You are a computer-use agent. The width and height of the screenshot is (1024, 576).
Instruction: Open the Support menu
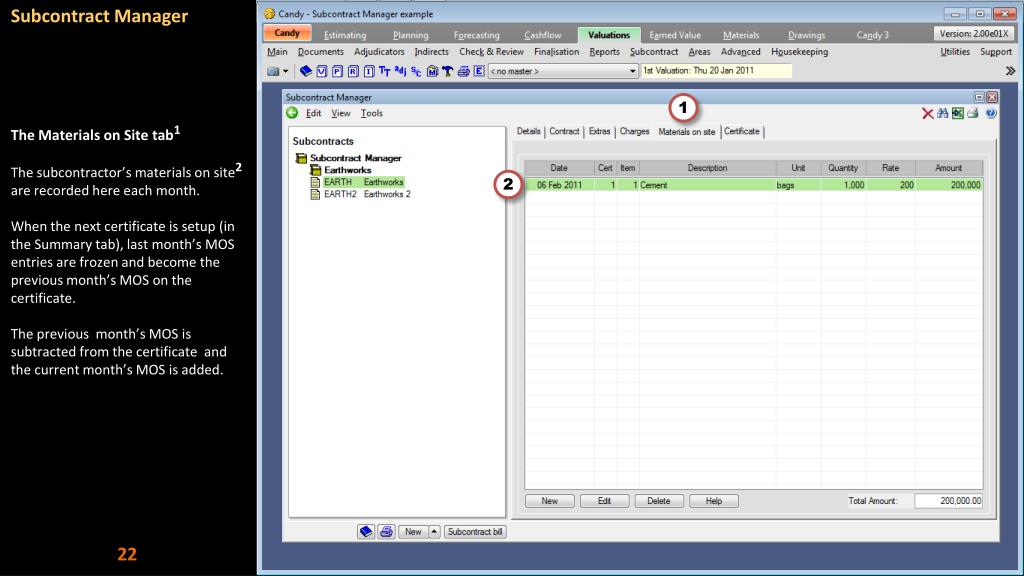996,52
